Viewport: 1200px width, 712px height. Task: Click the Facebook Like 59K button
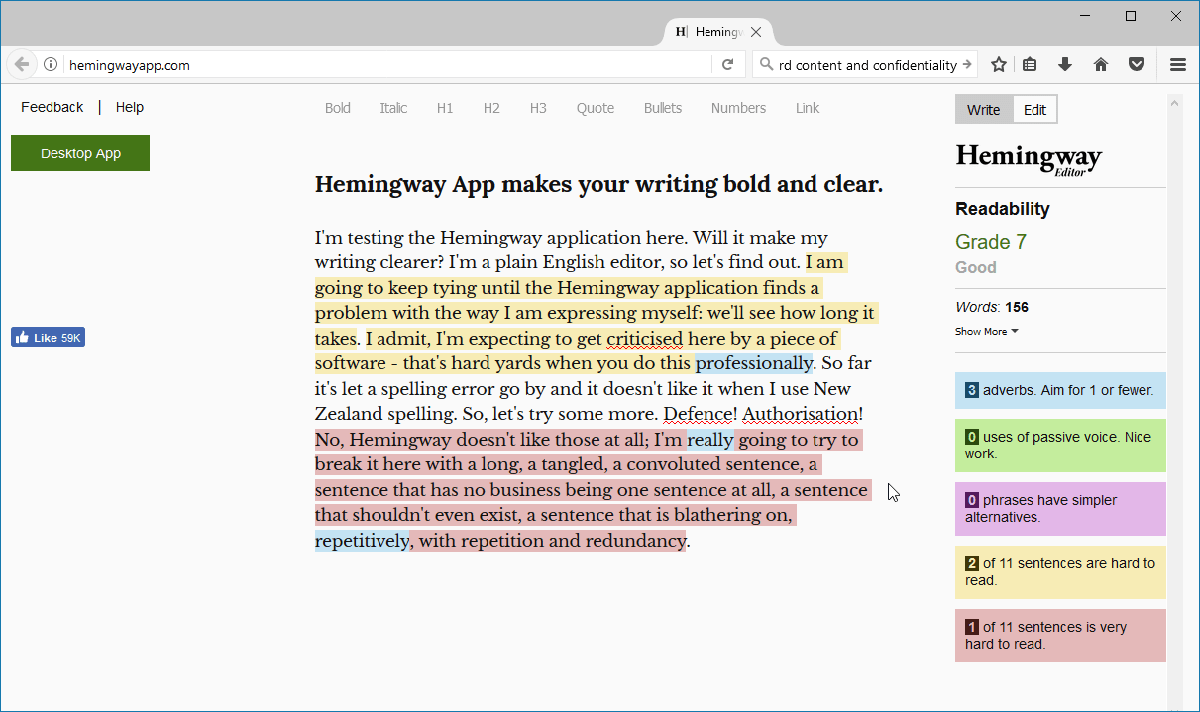48,338
